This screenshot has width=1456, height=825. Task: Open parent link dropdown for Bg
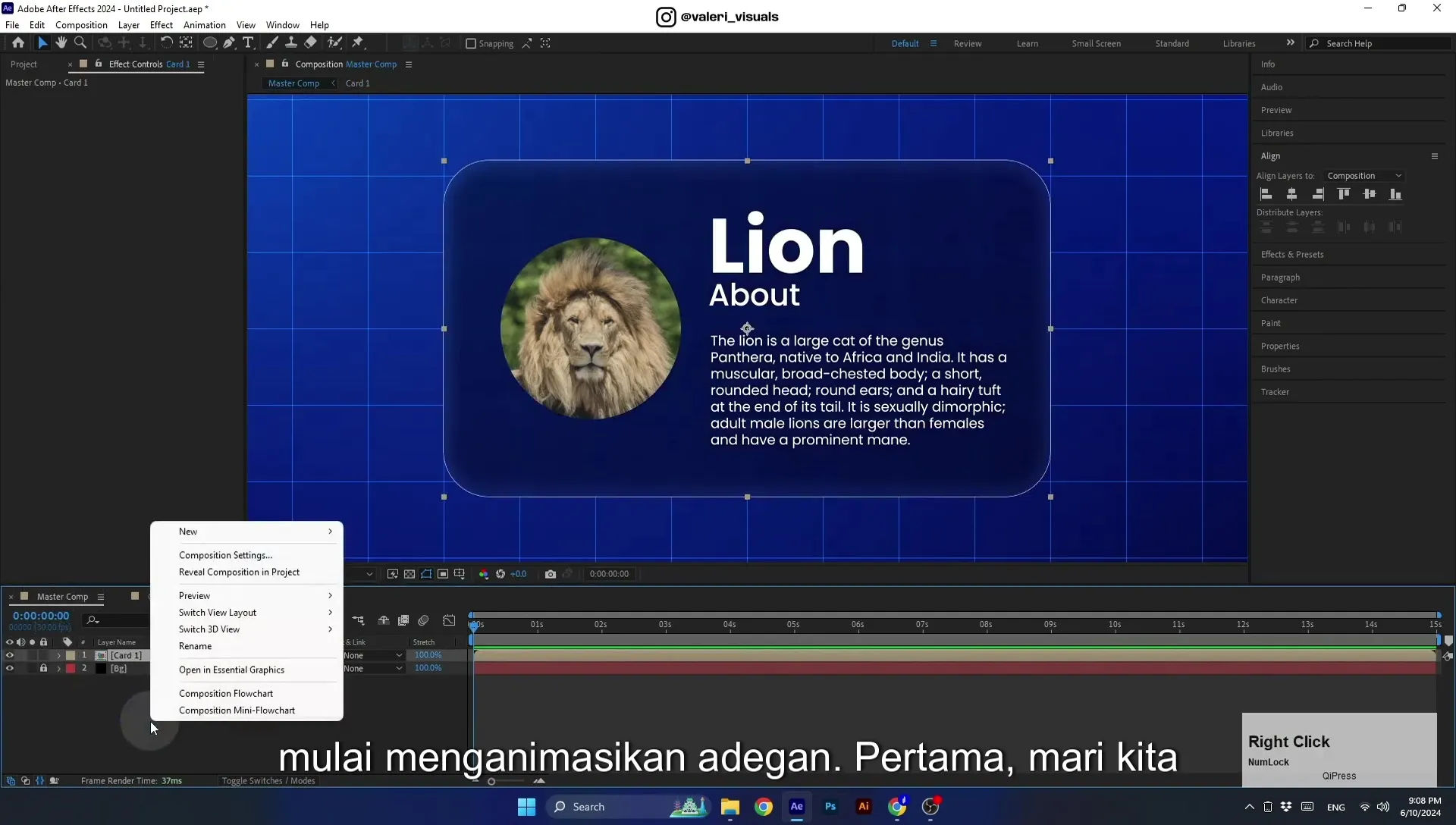(x=373, y=669)
